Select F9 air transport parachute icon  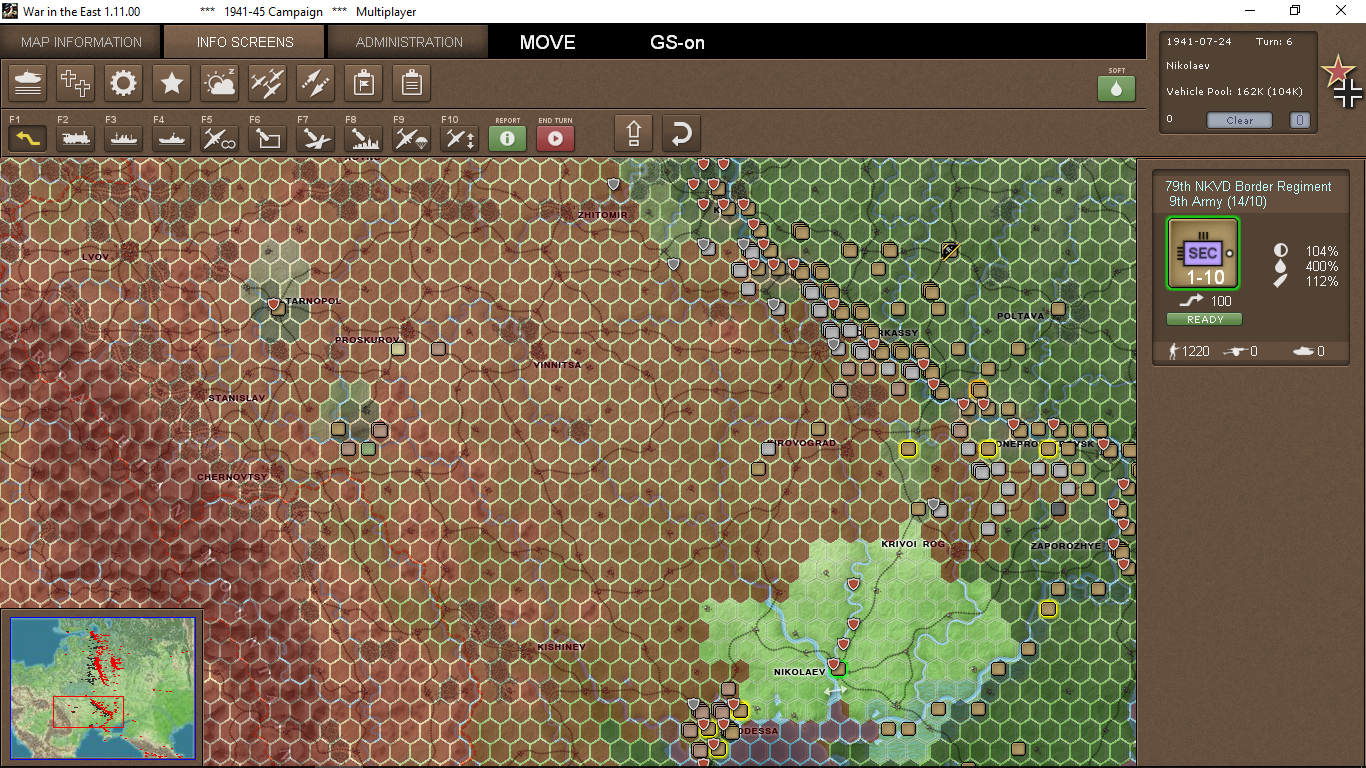pos(412,138)
